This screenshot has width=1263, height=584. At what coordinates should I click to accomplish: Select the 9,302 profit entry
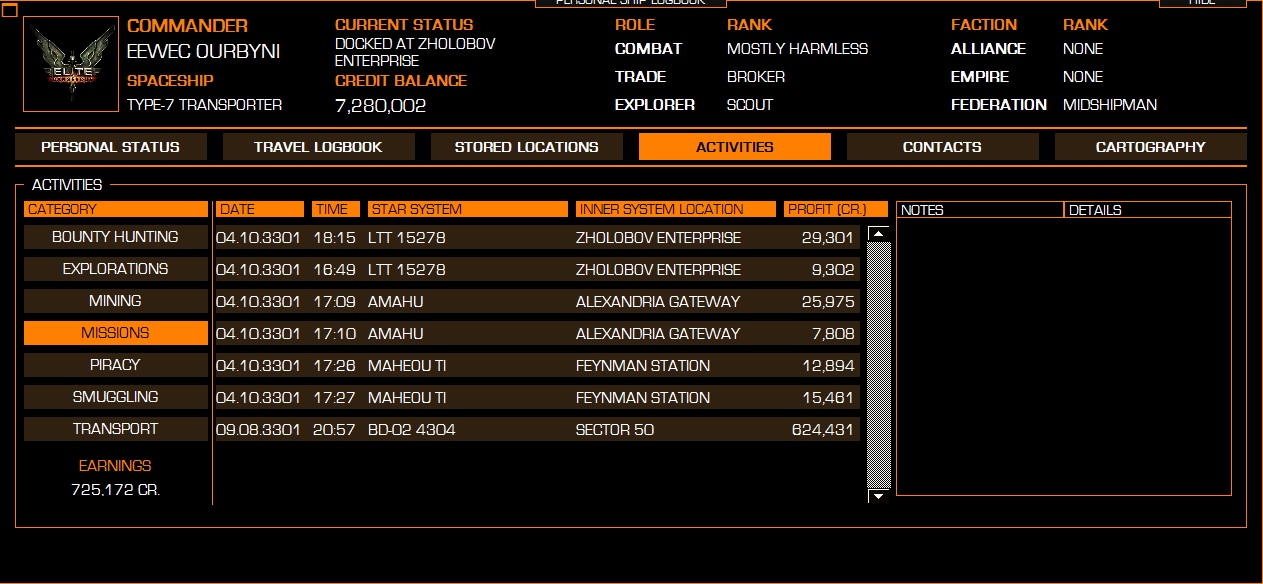834,270
